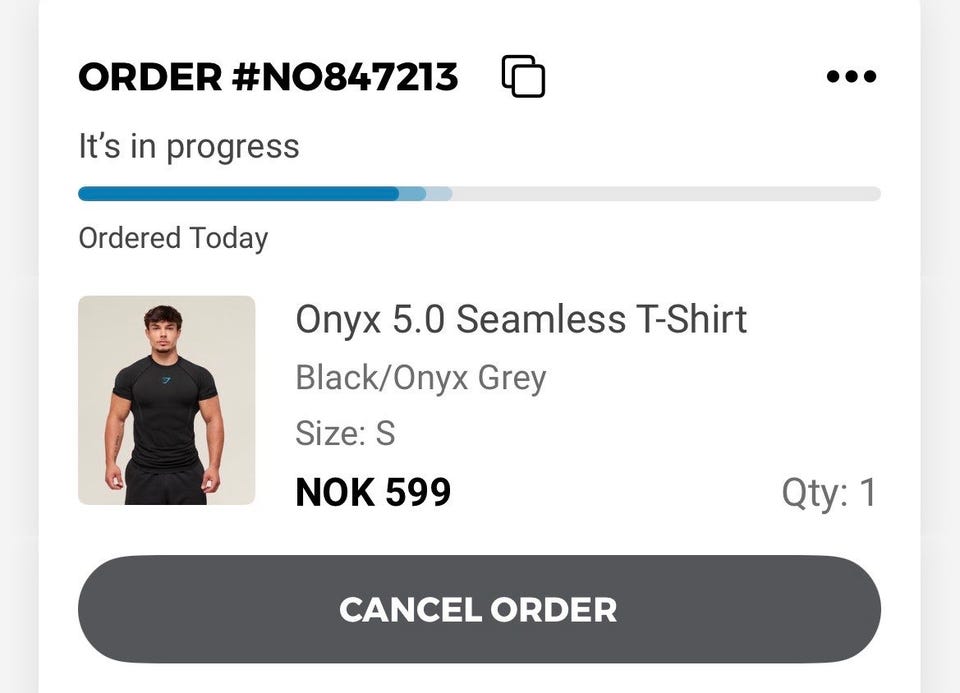This screenshot has height=693, width=960.
Task: Click the NOK 599 price
Action: [x=373, y=492]
